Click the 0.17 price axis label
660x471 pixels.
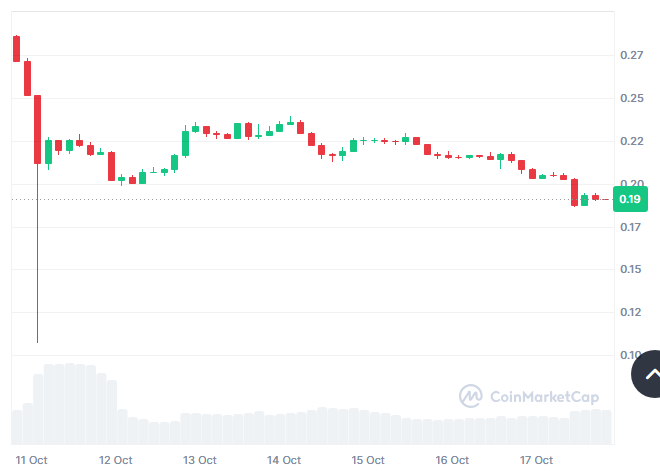(x=631, y=227)
